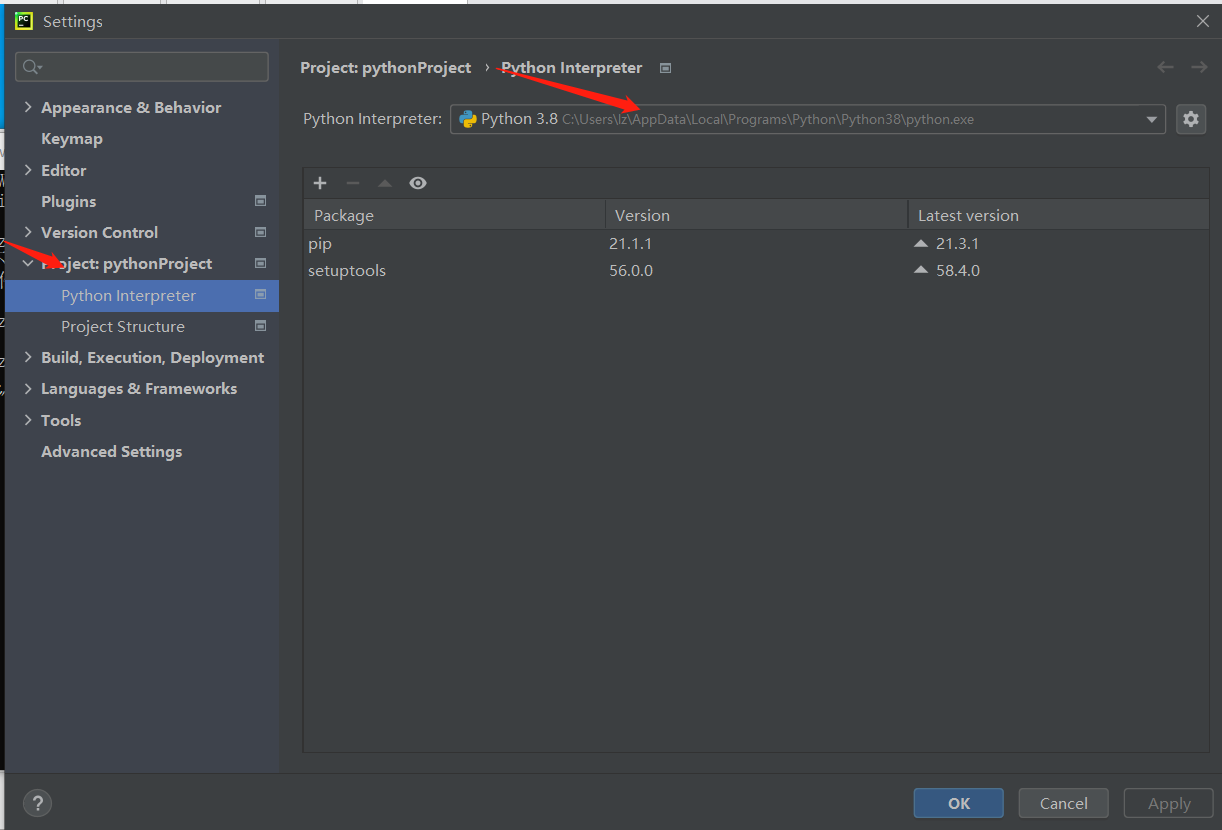
Task: Click the PyCharm logo in title bar
Action: pos(24,21)
